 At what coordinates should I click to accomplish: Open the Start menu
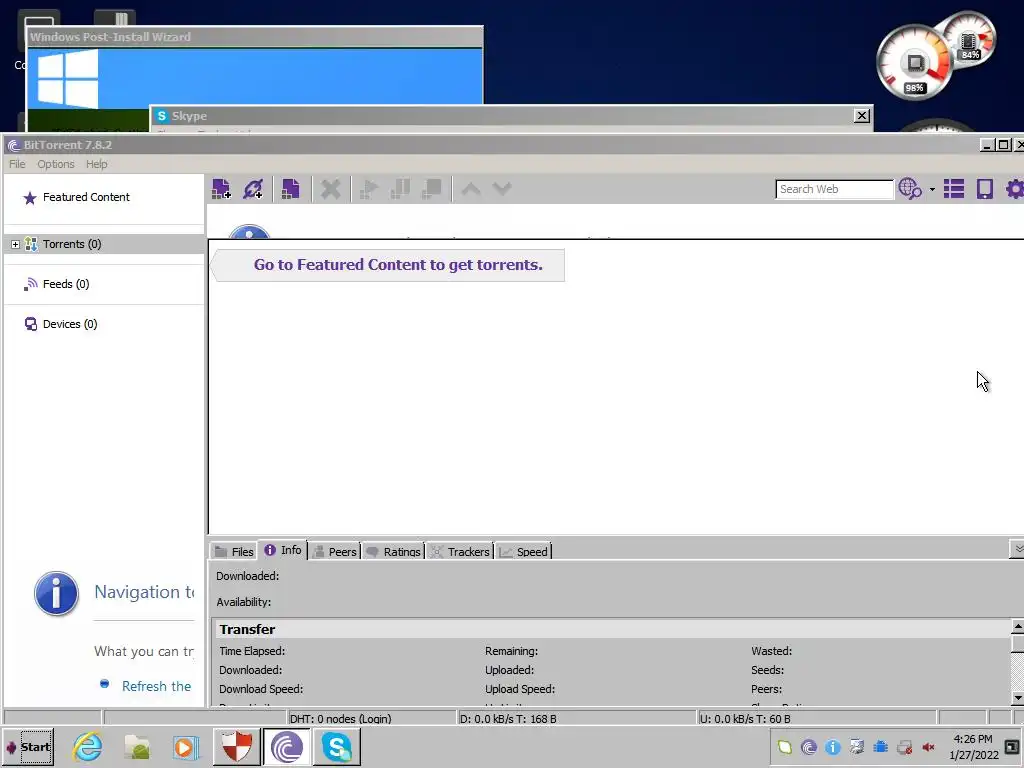point(27,747)
